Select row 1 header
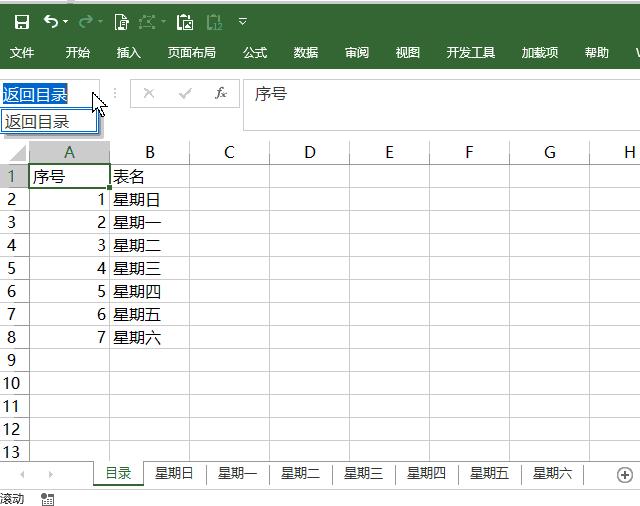The height and width of the screenshot is (506, 640). (14, 176)
